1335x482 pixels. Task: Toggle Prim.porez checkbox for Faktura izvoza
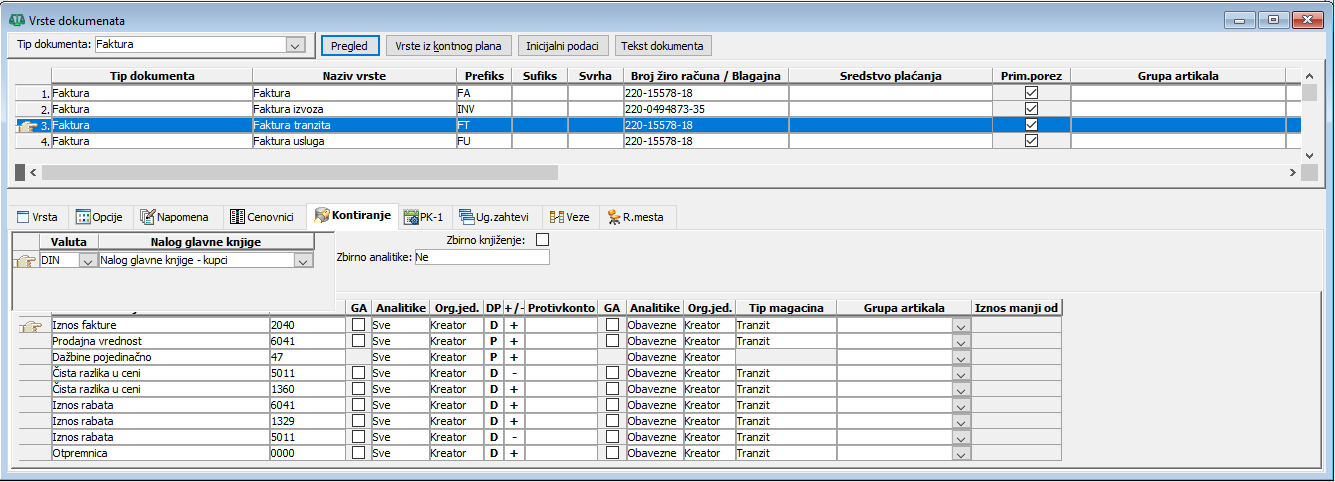click(1031, 108)
